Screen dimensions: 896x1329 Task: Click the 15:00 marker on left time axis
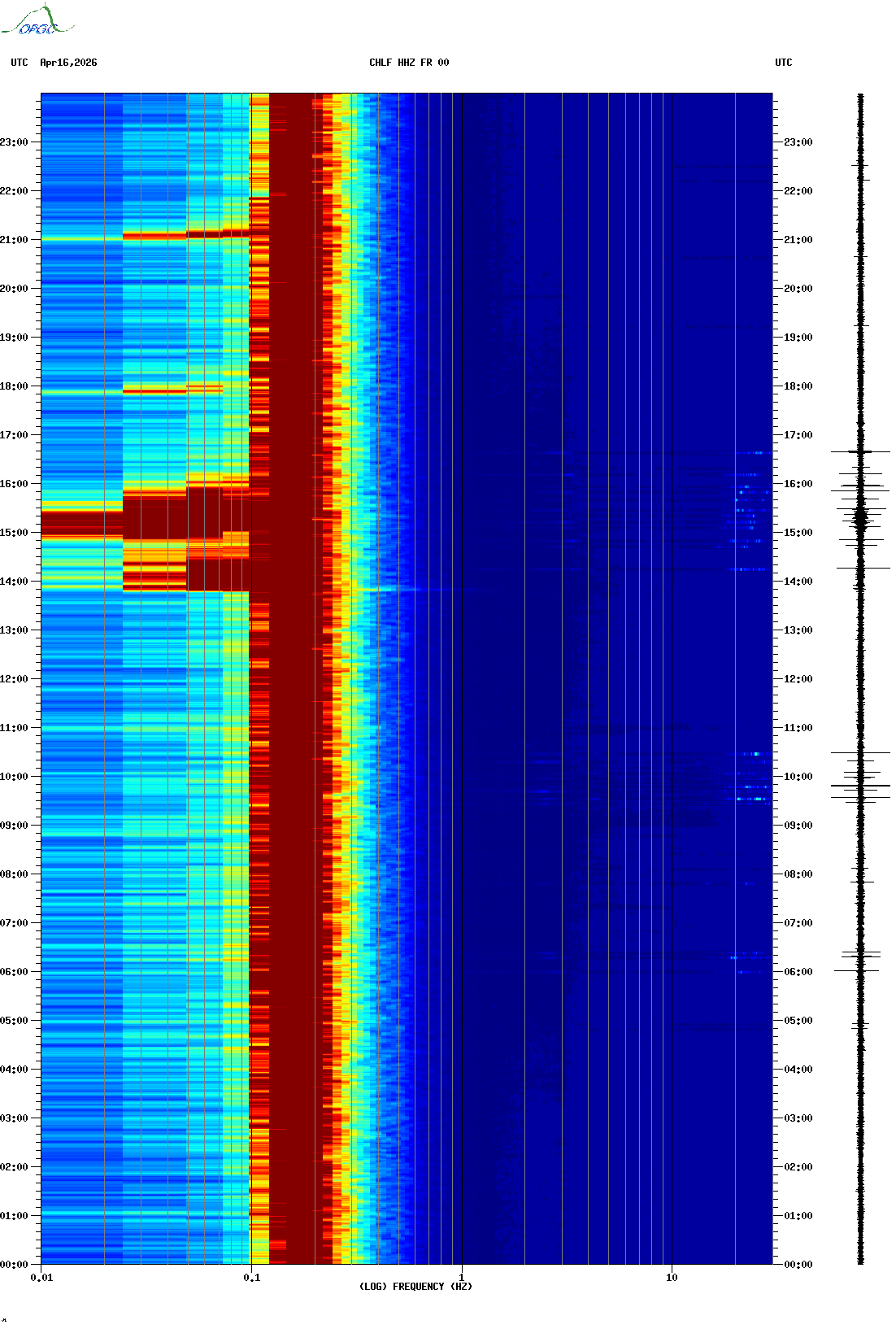(15, 533)
